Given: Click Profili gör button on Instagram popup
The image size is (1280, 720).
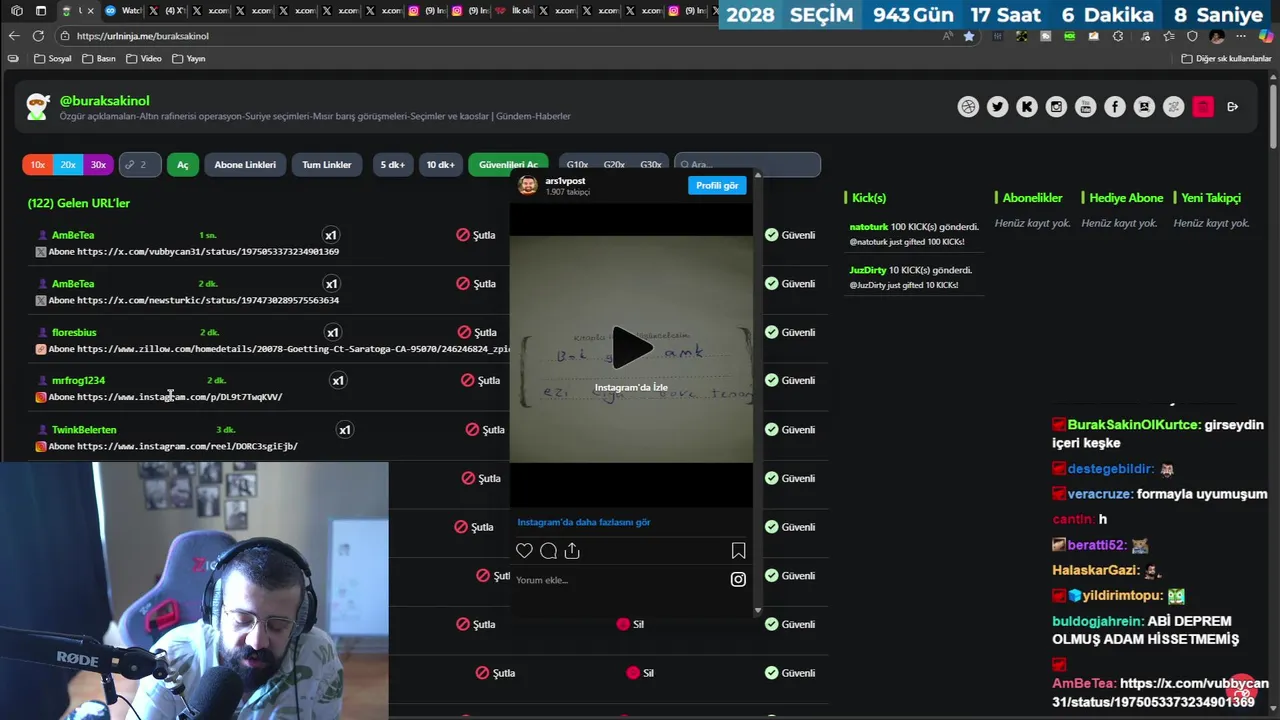Looking at the screenshot, I should [717, 185].
